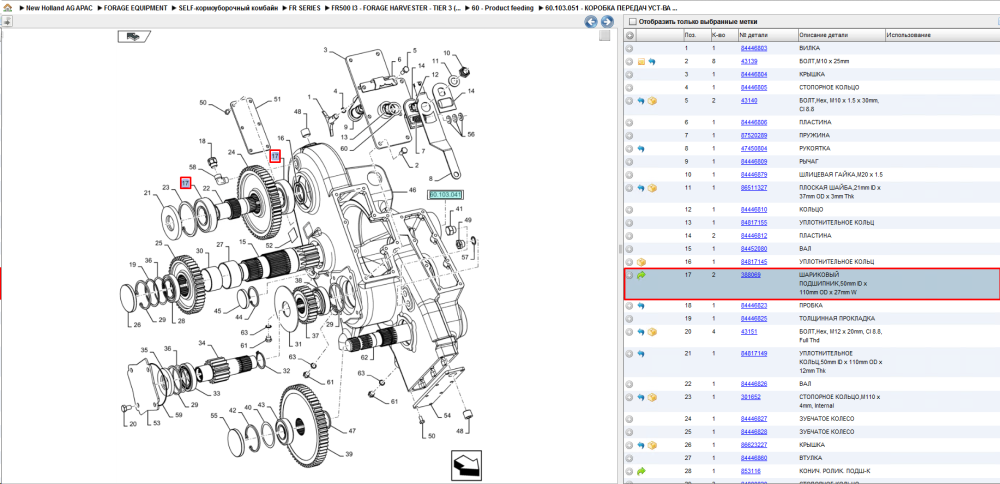The width and height of the screenshot is (1000, 484).
Task: Open the FORAGE EQUIPMENT breadcrumb
Action: (136, 8)
